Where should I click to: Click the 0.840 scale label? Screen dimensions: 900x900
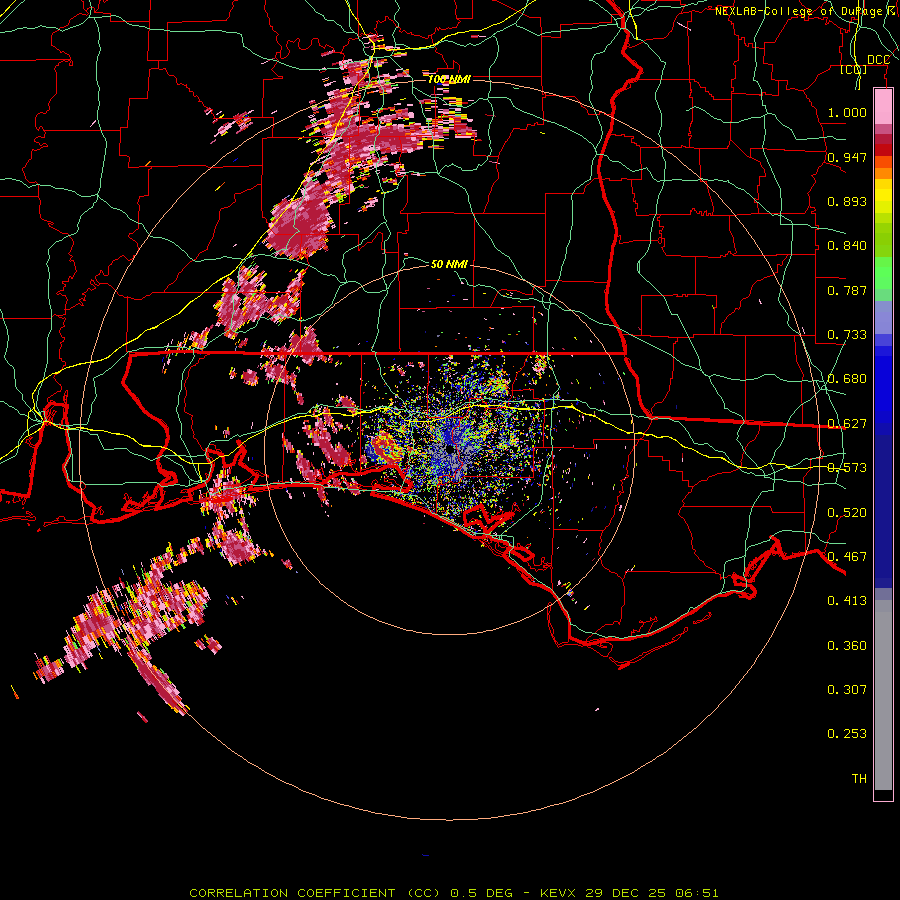(847, 246)
